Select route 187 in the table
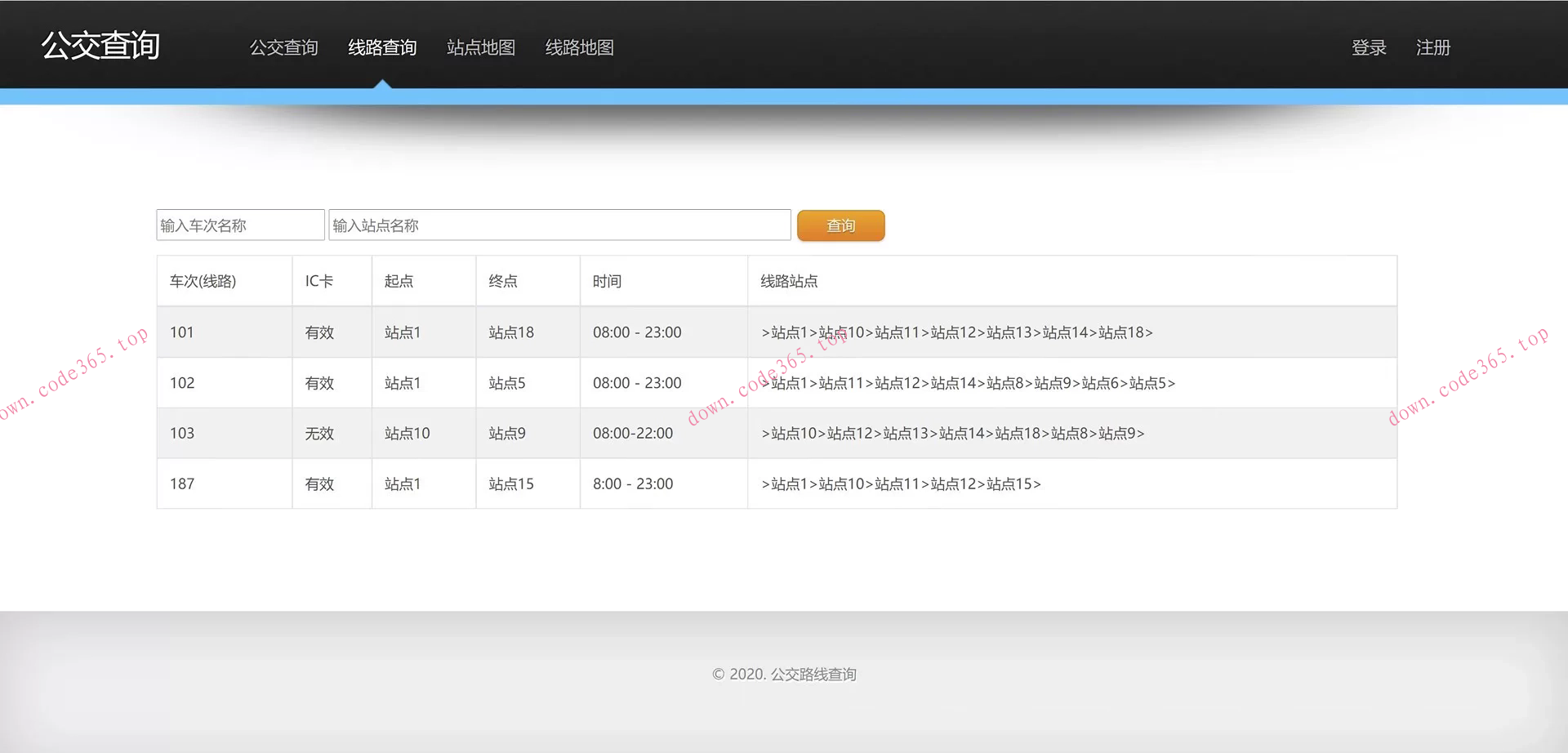This screenshot has height=753, width=1568. 182,484
